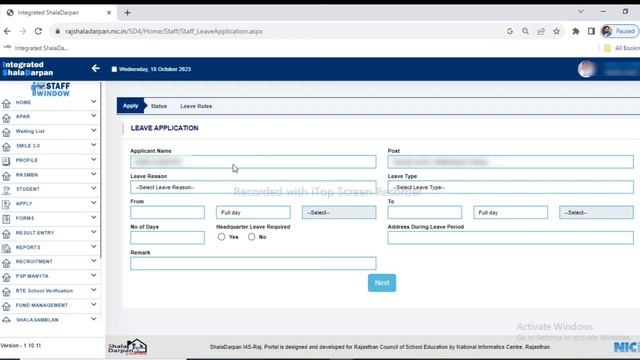
Task: Expand the REPORTS menu chevron
Action: click(93, 247)
